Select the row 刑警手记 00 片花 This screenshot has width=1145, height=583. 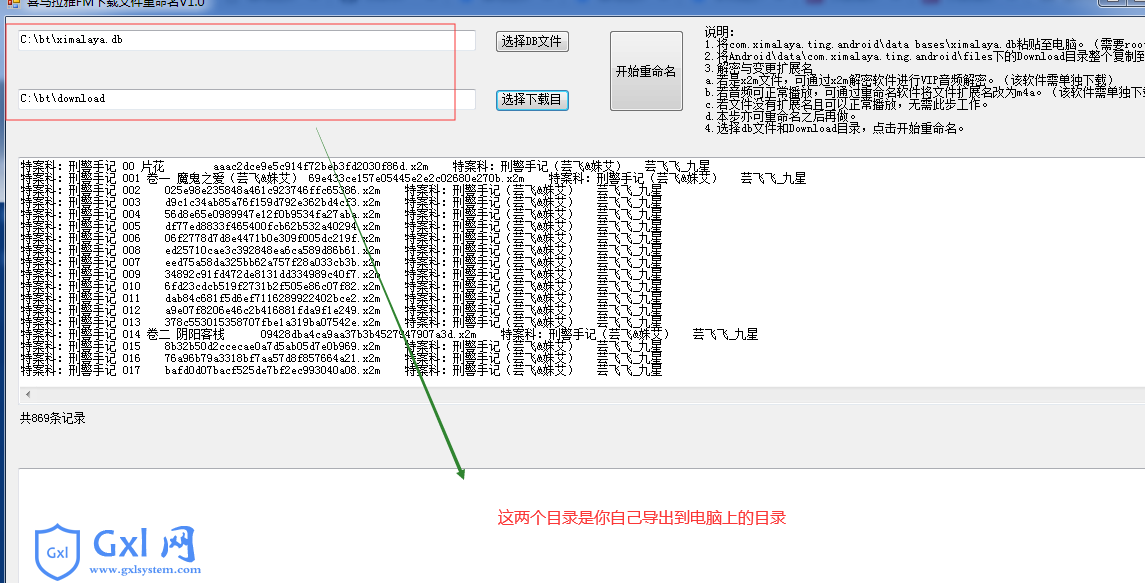click(365, 167)
